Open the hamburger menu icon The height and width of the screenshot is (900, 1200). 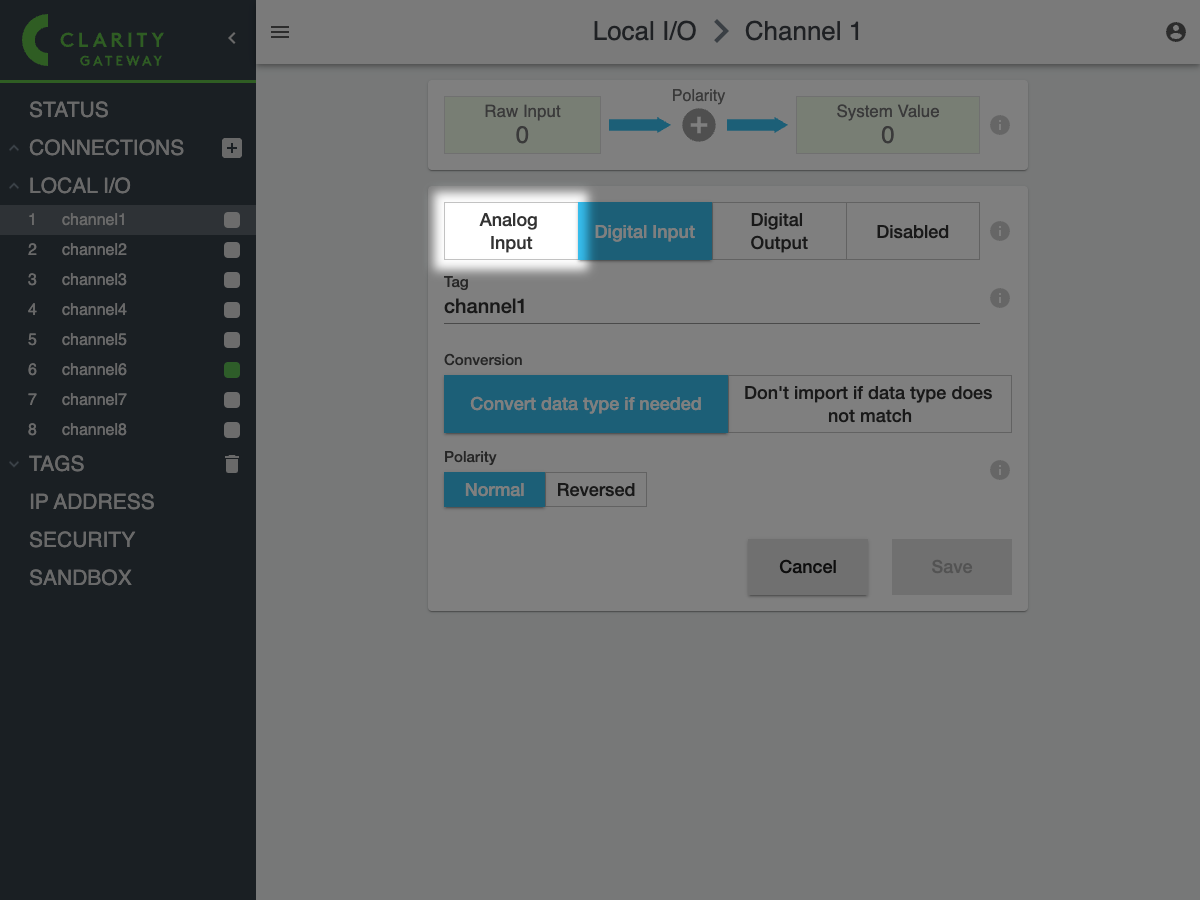click(280, 32)
